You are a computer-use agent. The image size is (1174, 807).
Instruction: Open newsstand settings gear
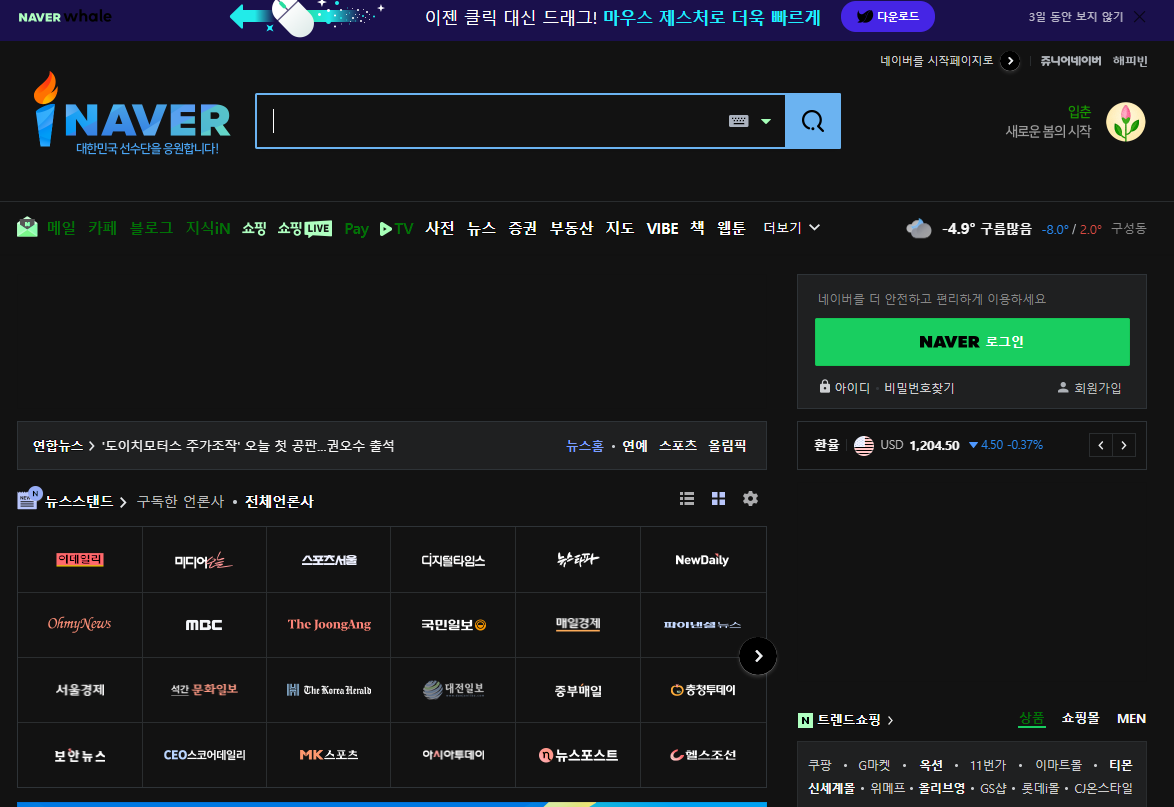click(x=750, y=499)
